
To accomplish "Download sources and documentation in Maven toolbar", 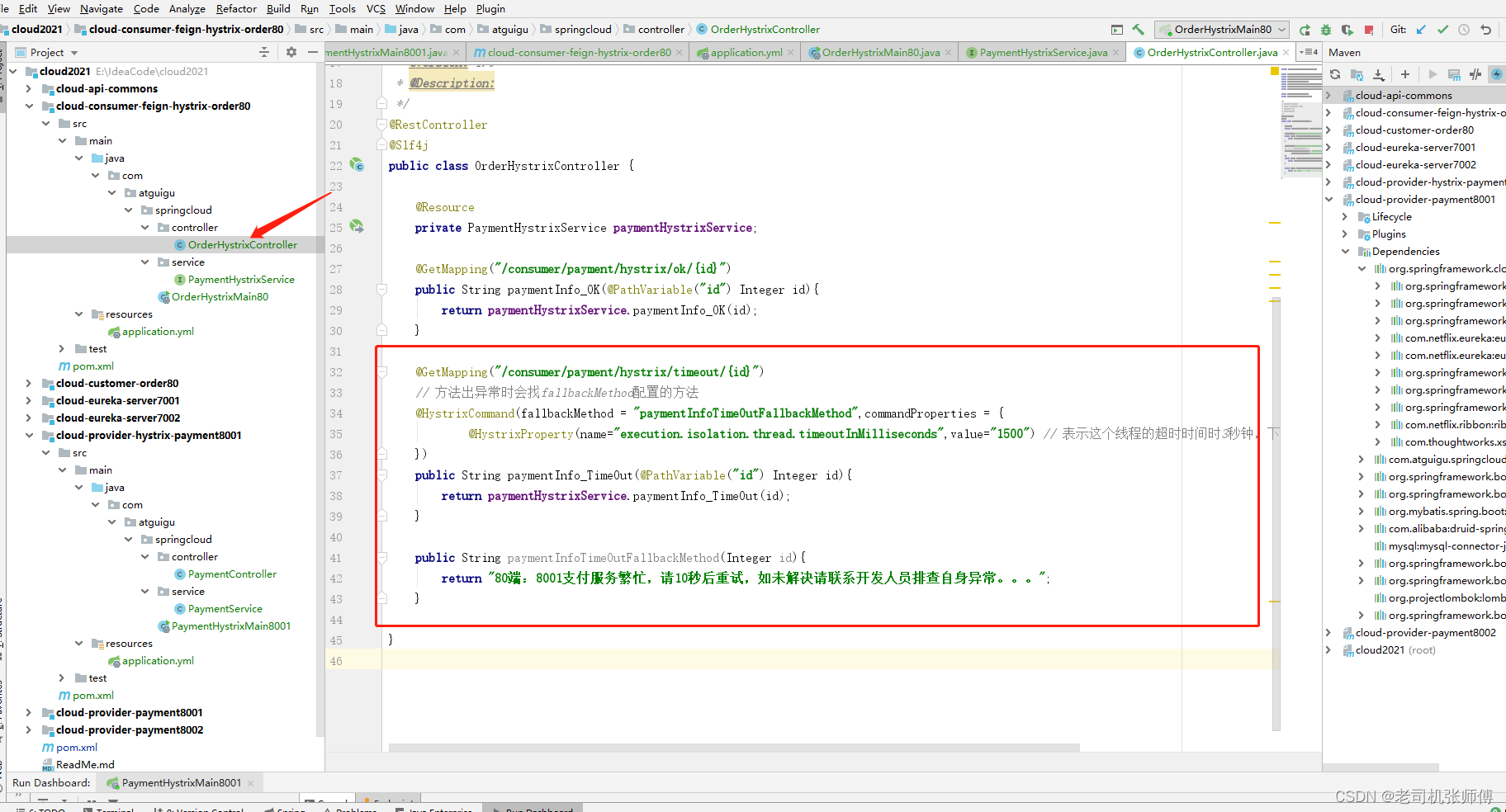I will click(x=1378, y=74).
